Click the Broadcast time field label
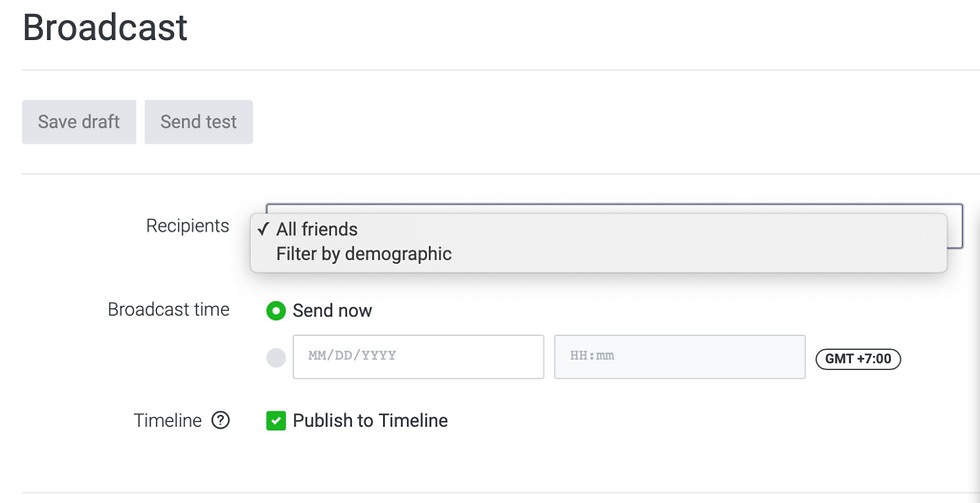Image resolution: width=980 pixels, height=503 pixels. click(168, 310)
